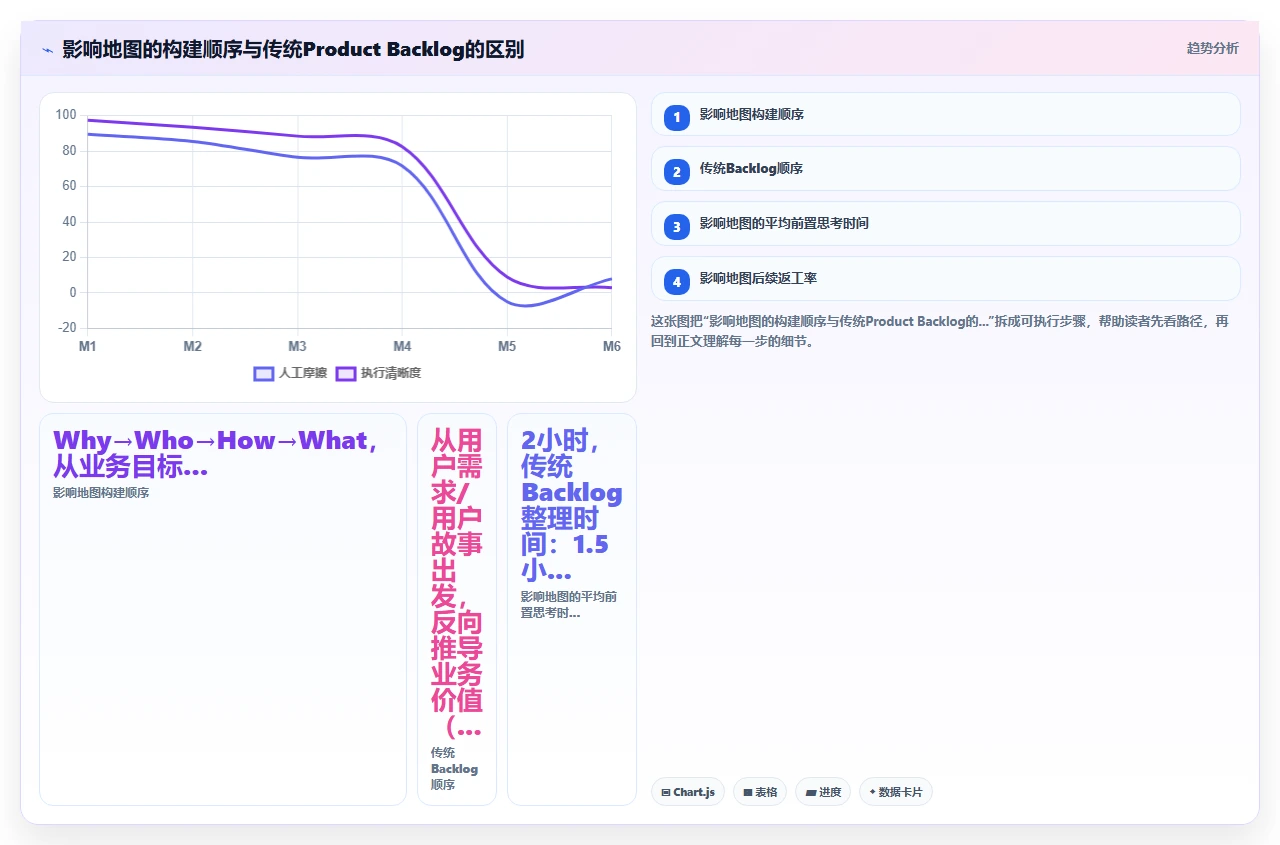The width and height of the screenshot is (1280, 845).
Task: Click the 60 y-axis value
Action: coord(69,186)
